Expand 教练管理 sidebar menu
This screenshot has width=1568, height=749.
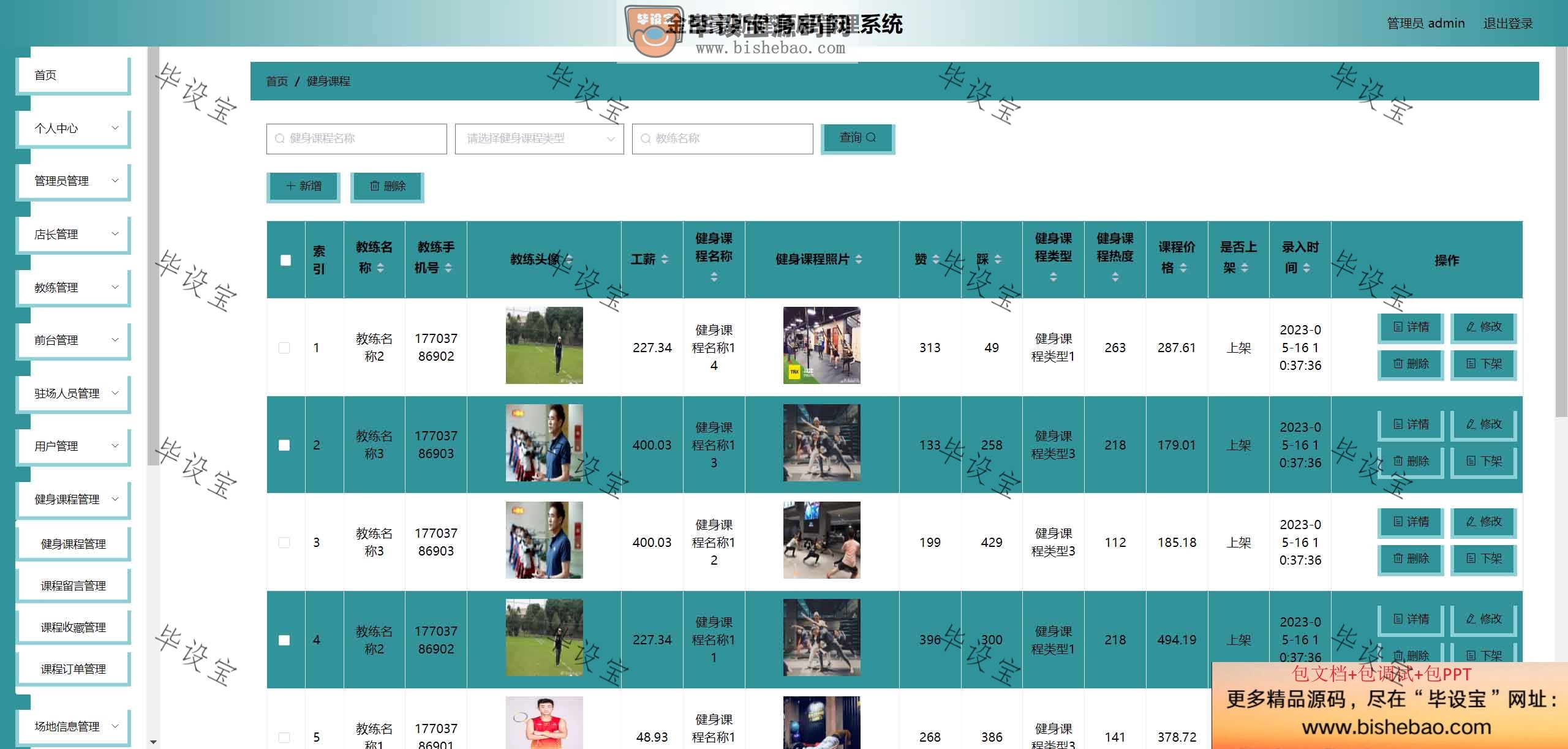tap(74, 287)
